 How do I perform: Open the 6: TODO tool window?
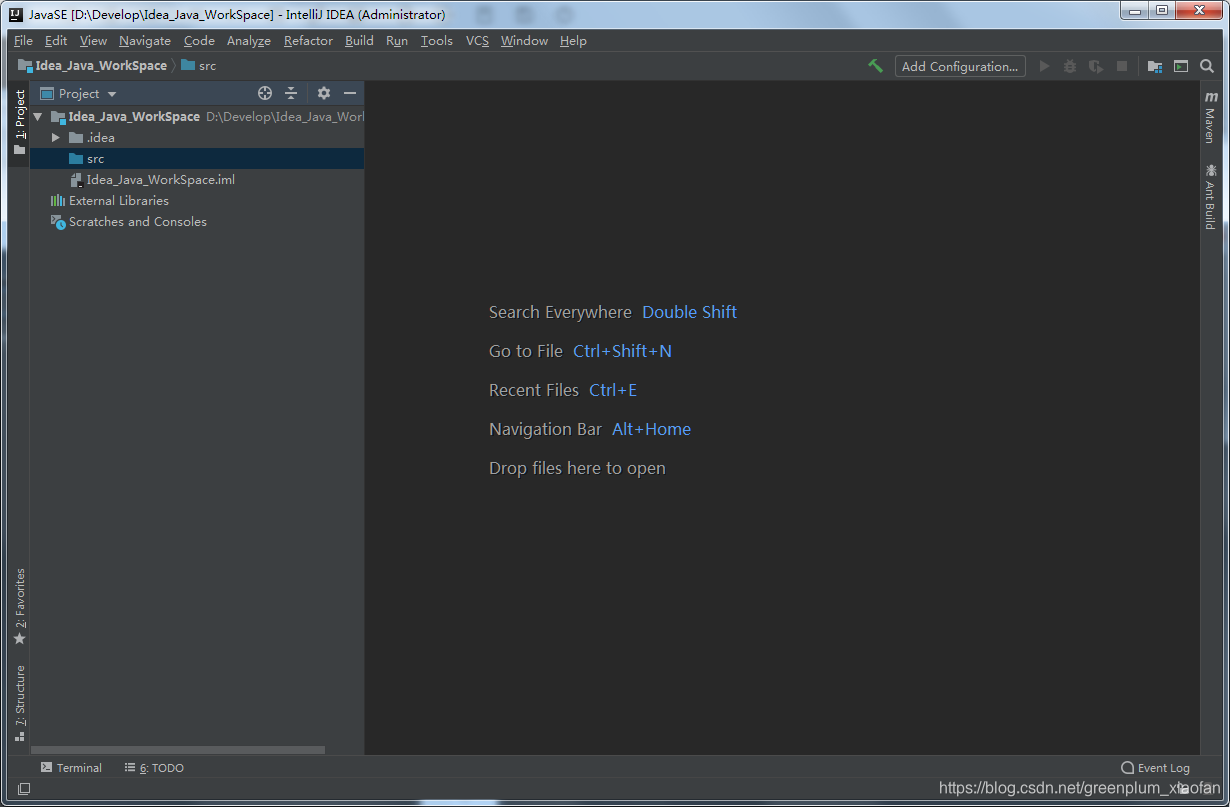(154, 768)
